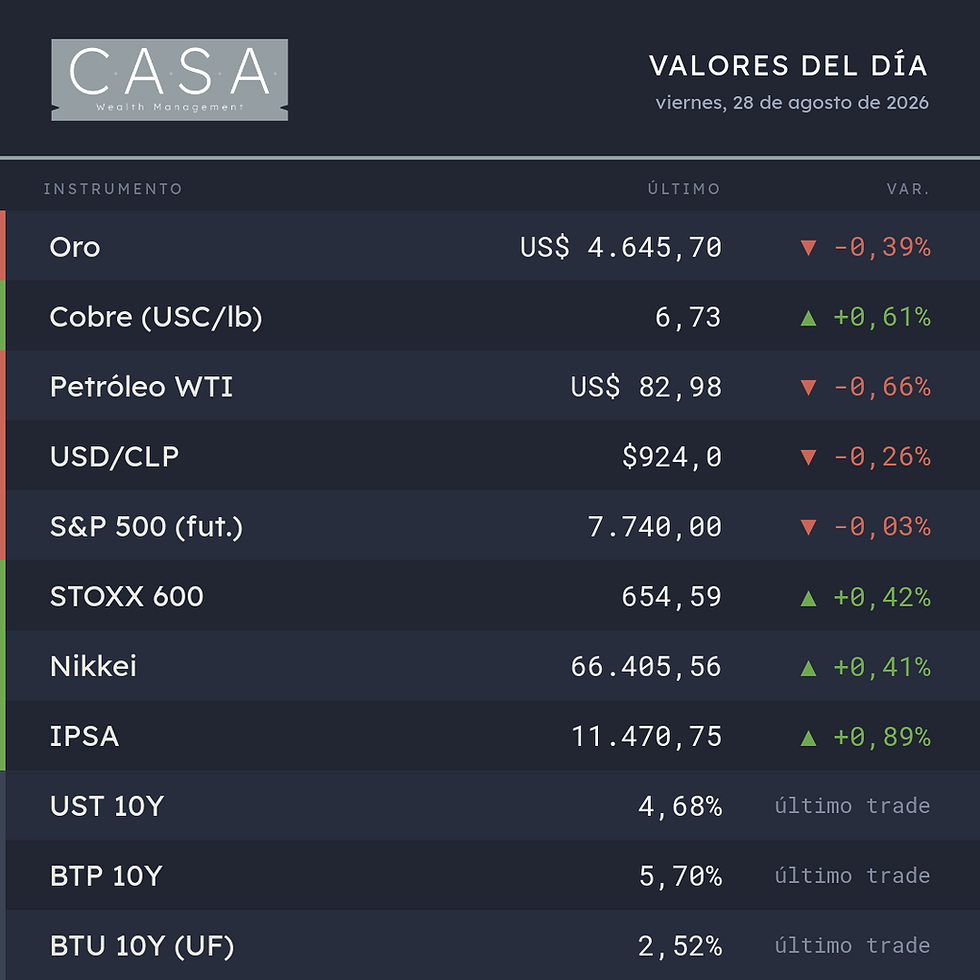Click the up arrow for Nikkei
Screen dimensions: 980x980
click(x=808, y=668)
